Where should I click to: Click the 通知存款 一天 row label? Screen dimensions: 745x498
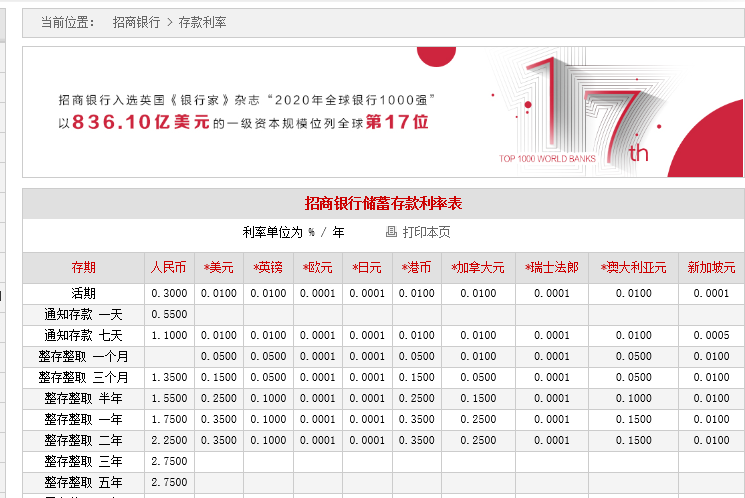click(x=84, y=315)
